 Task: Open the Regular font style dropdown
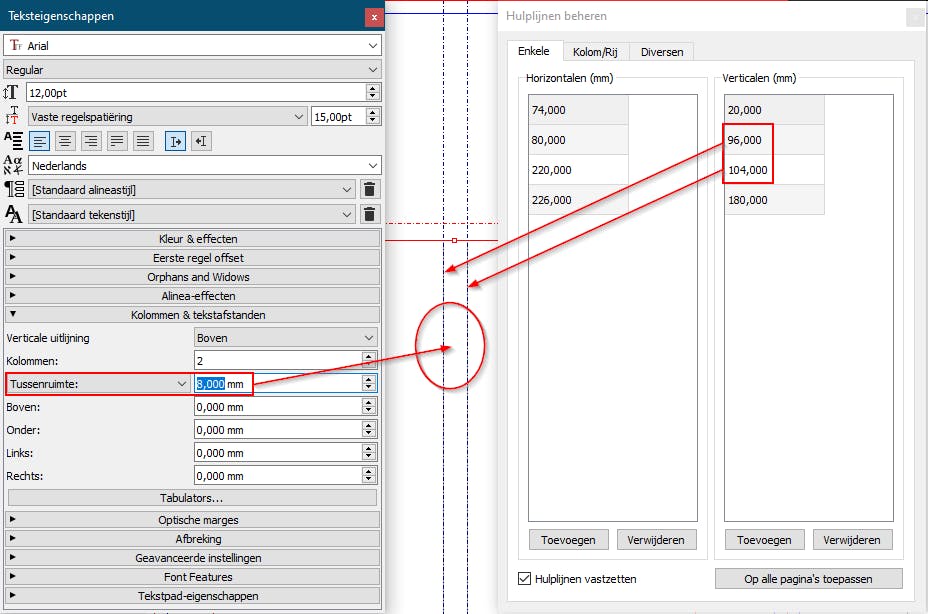tap(192, 70)
